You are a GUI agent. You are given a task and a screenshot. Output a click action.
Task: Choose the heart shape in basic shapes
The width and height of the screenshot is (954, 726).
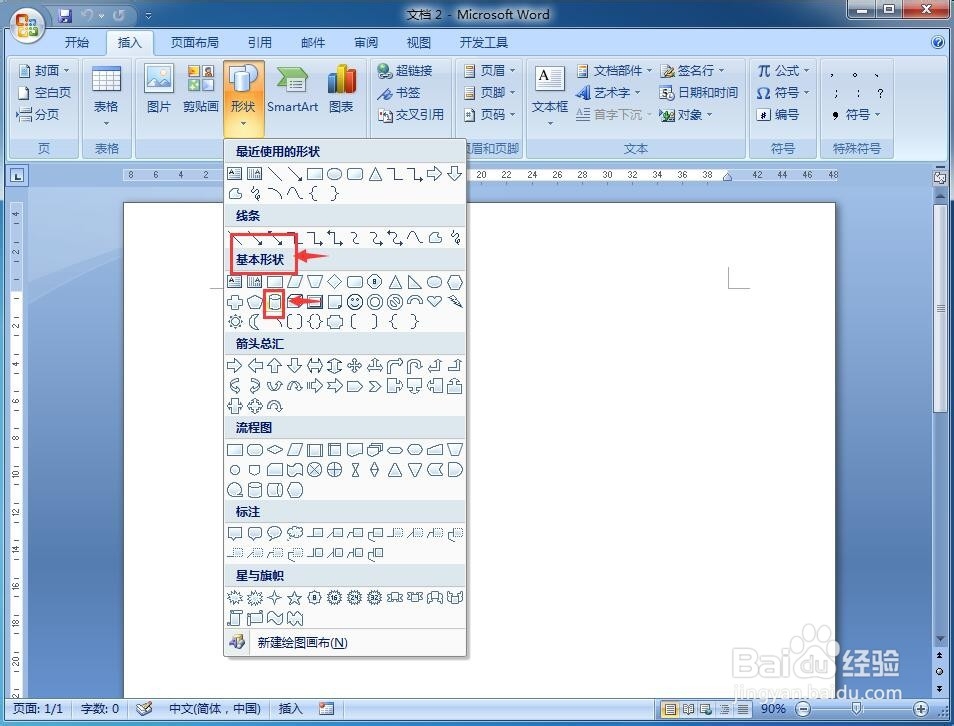point(434,301)
